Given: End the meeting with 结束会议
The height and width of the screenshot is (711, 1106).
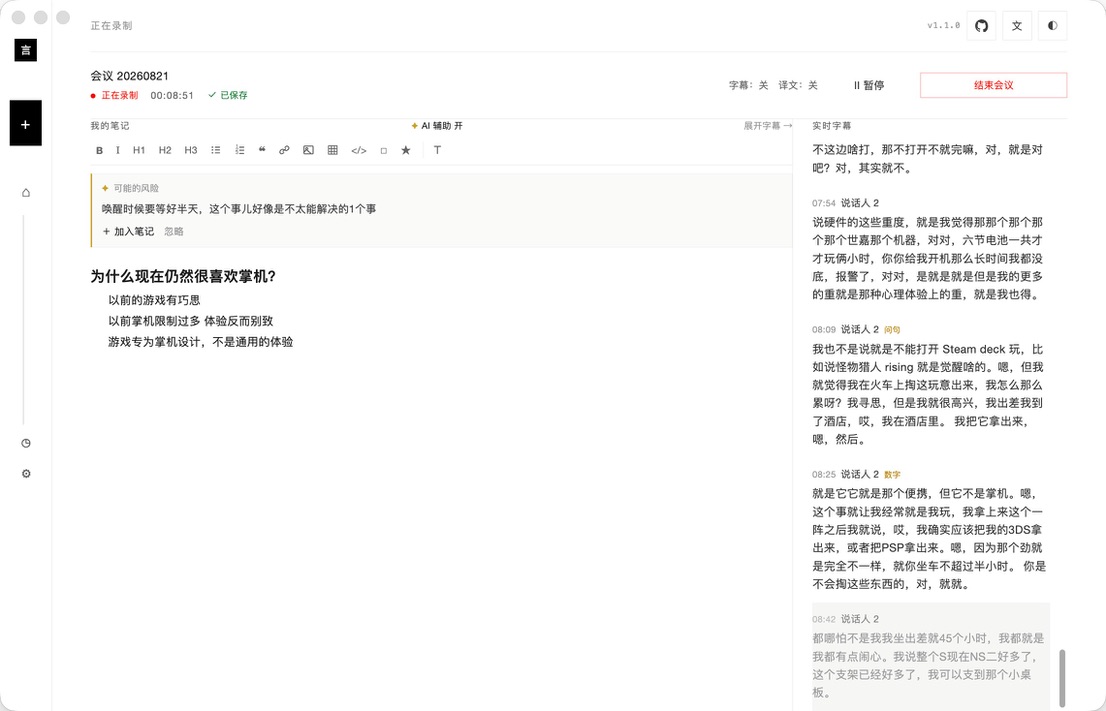Looking at the screenshot, I should point(993,85).
